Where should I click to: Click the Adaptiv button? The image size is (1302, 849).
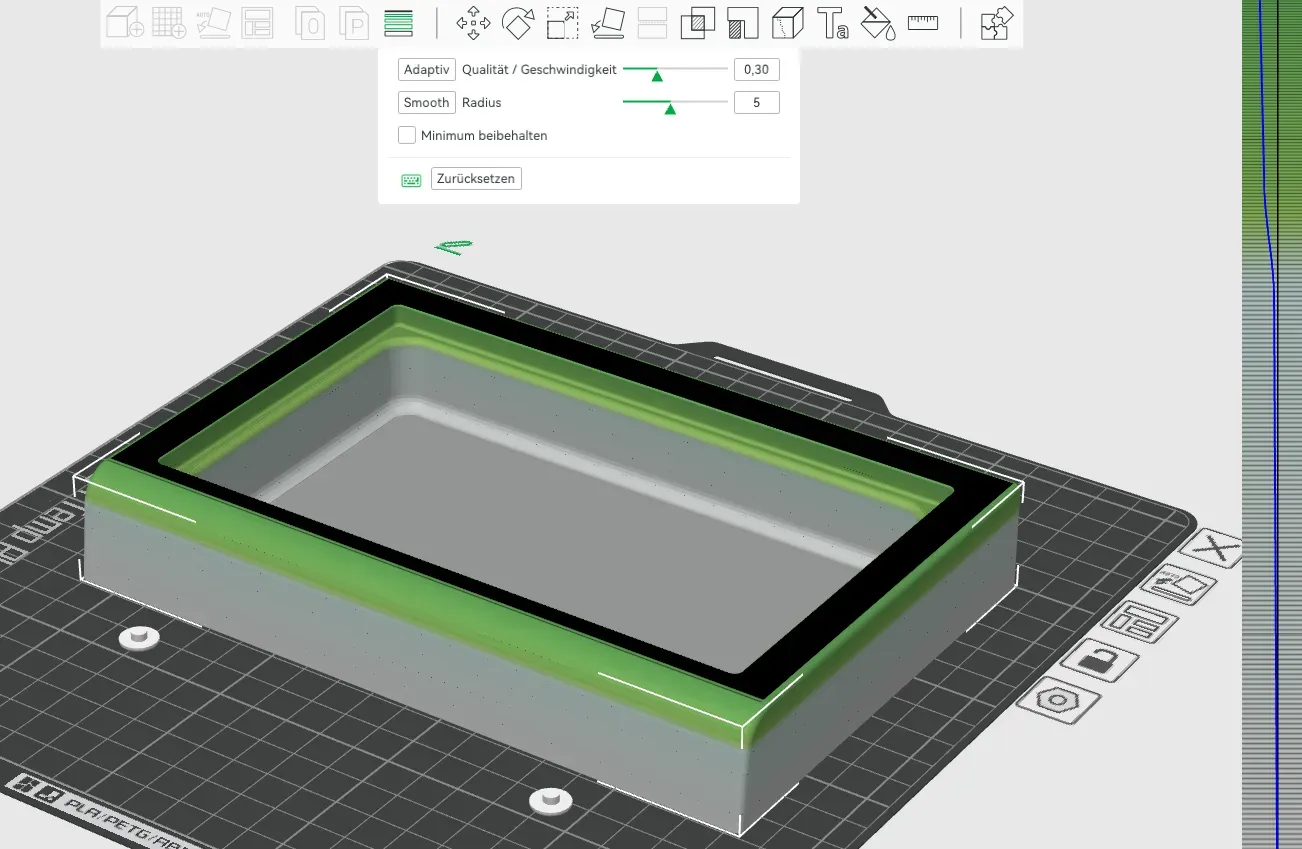[x=427, y=70]
